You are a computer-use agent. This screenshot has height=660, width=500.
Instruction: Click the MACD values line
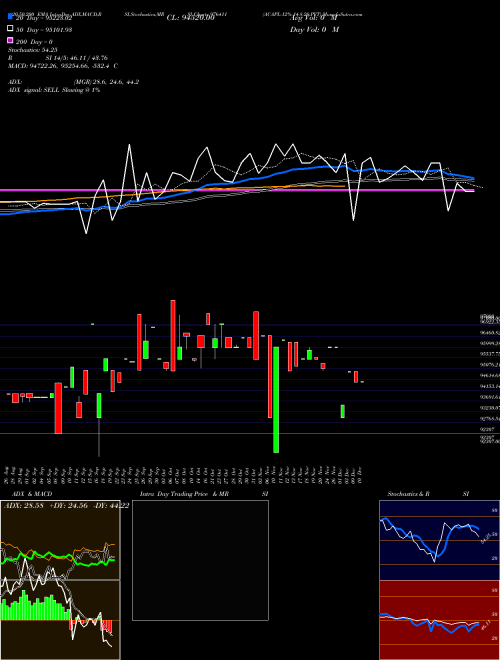pos(63,66)
